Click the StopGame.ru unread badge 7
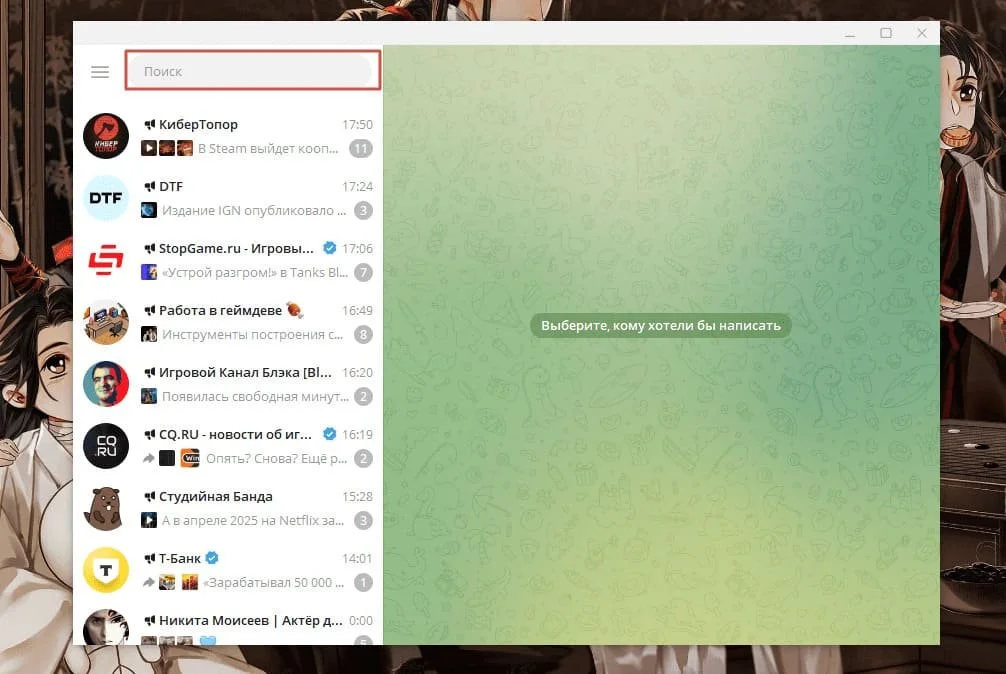The image size is (1006, 674). pyautogui.click(x=364, y=273)
